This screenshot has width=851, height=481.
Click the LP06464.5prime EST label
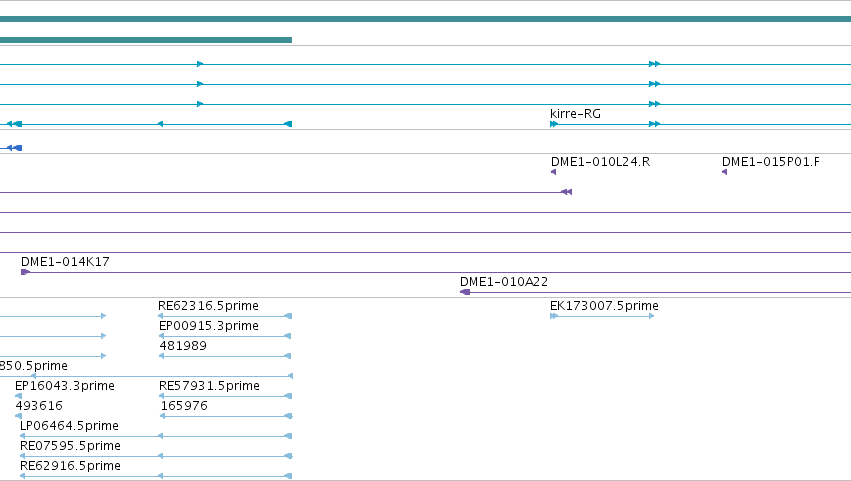coord(69,426)
